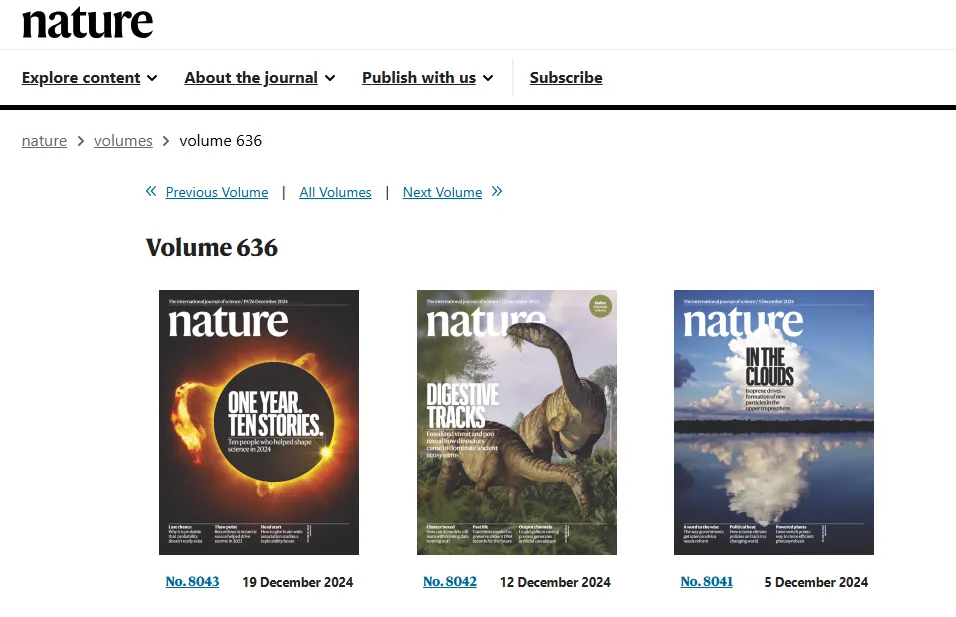This screenshot has height=617, width=956.
Task: Go to Next Volume
Action: [443, 192]
